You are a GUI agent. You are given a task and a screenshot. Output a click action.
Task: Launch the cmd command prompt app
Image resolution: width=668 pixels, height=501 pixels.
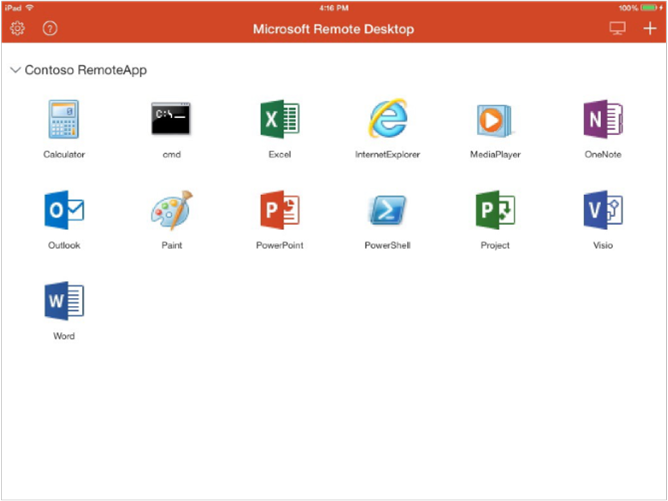tap(171, 119)
